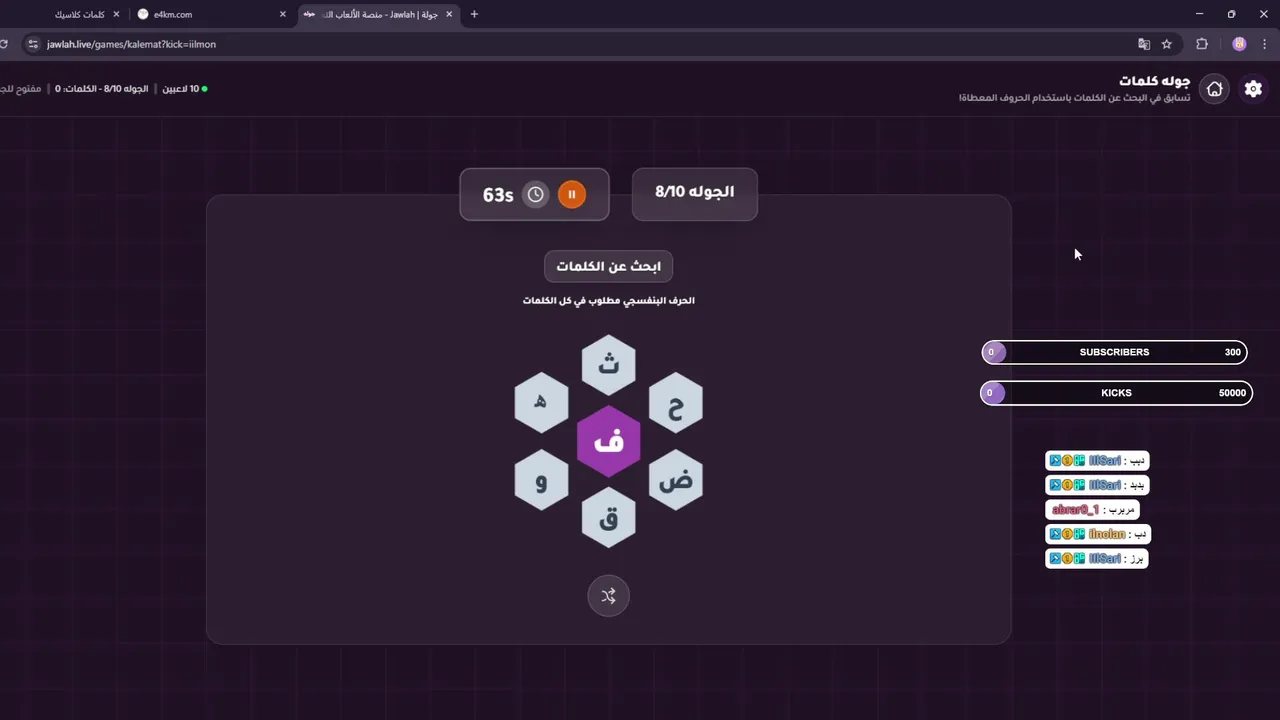Click the 63s timer readout
Image resolution: width=1280 pixels, height=720 pixels.
click(498, 195)
